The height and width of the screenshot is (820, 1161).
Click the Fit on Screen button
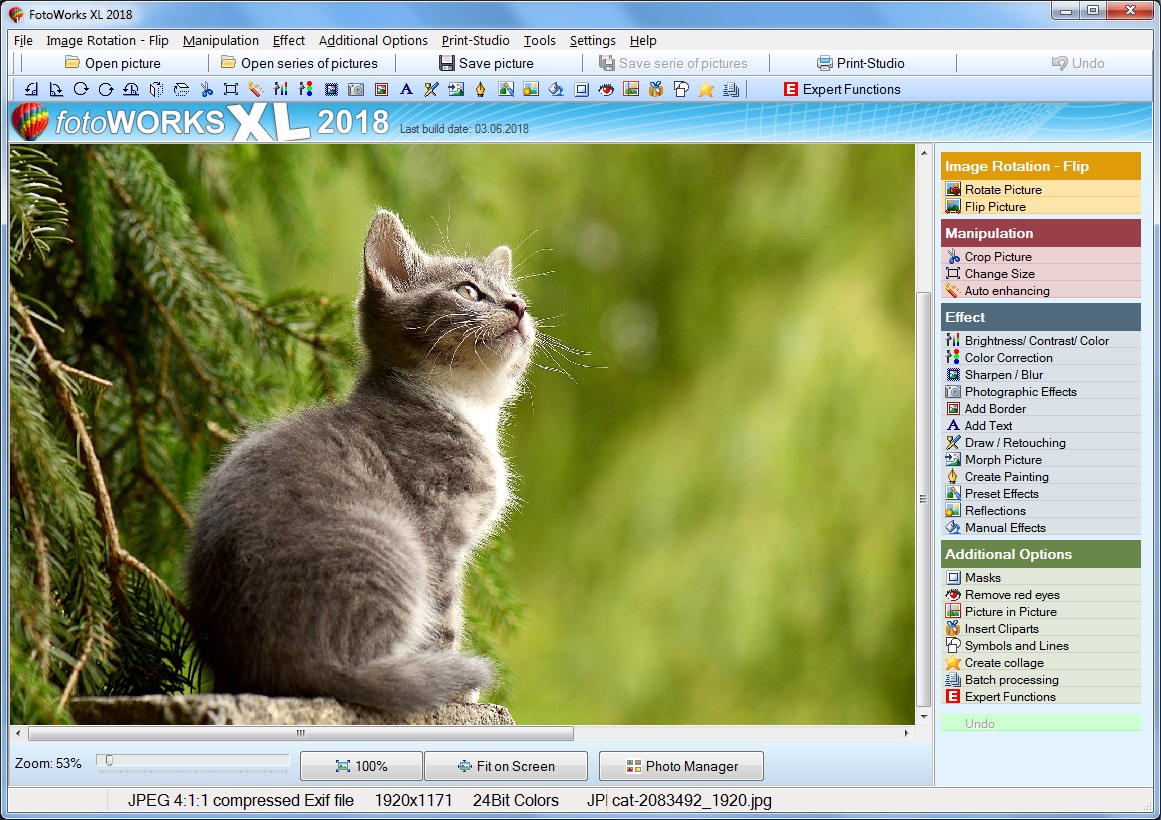point(505,767)
